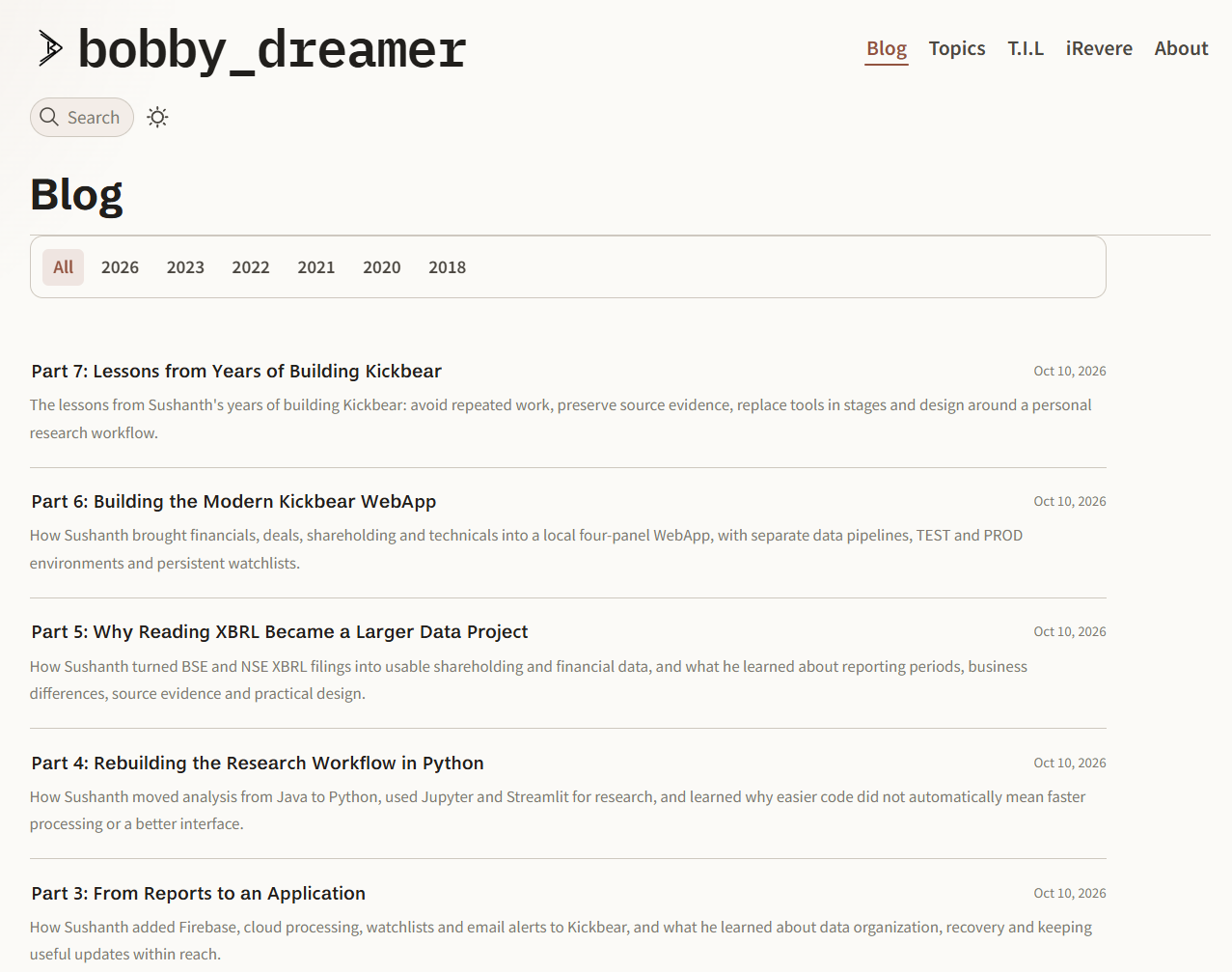Screen dimensions: 1232x972
Task: Click the Part 6 summary about four-panel WebApp
Action: tap(527, 549)
